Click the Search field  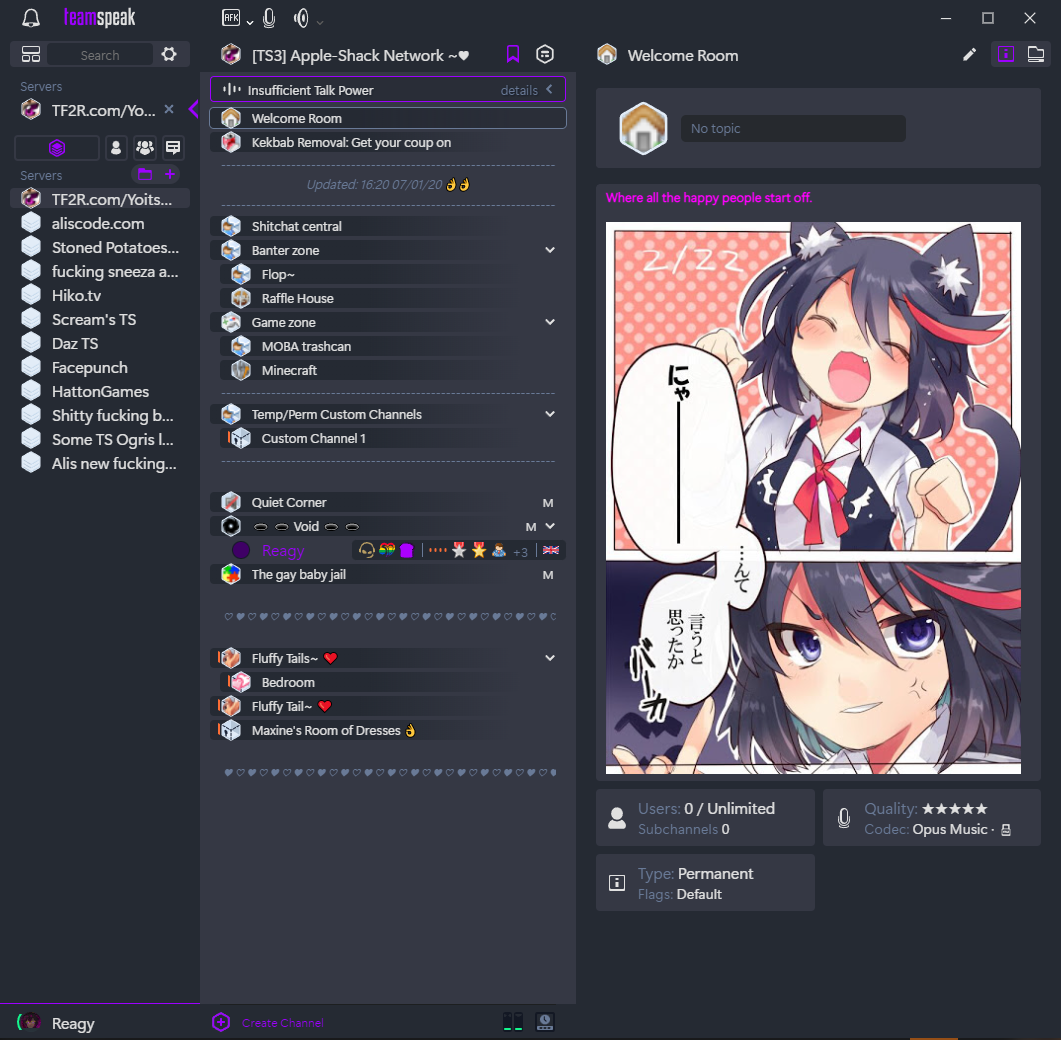point(99,55)
